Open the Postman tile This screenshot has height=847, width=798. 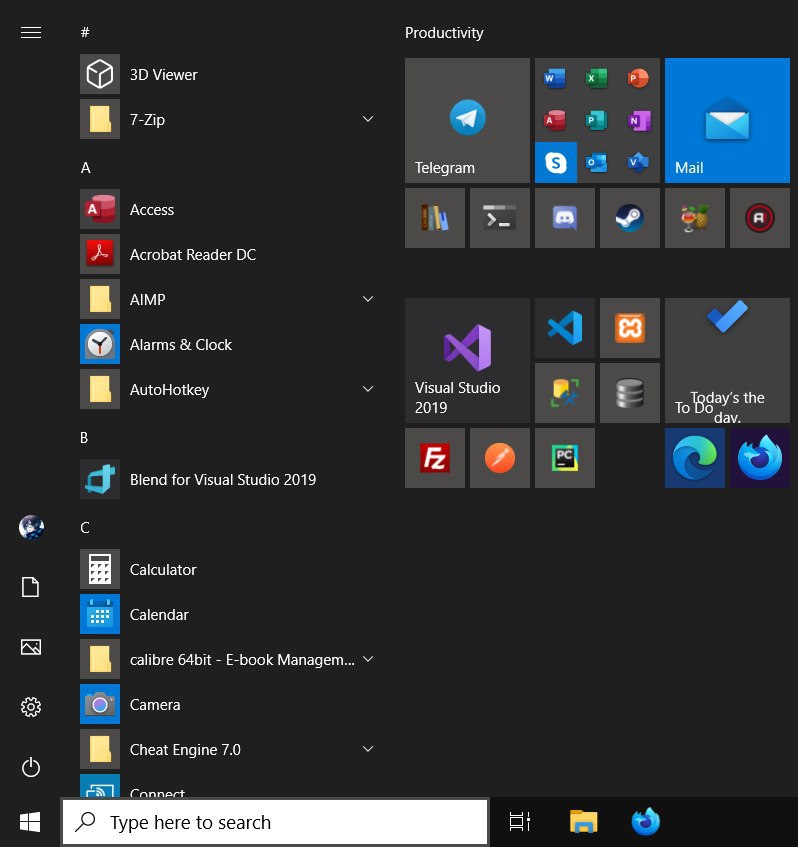click(500, 458)
